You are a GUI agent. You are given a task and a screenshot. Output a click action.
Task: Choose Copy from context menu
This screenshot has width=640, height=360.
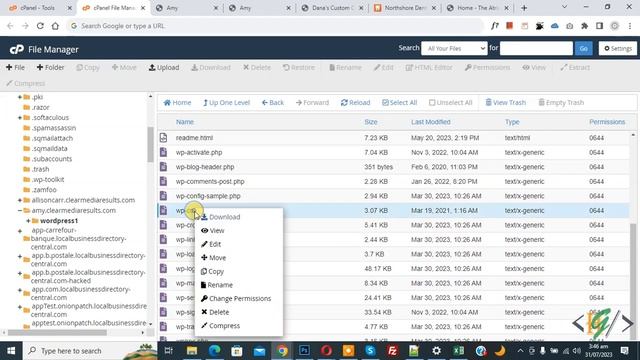212,271
